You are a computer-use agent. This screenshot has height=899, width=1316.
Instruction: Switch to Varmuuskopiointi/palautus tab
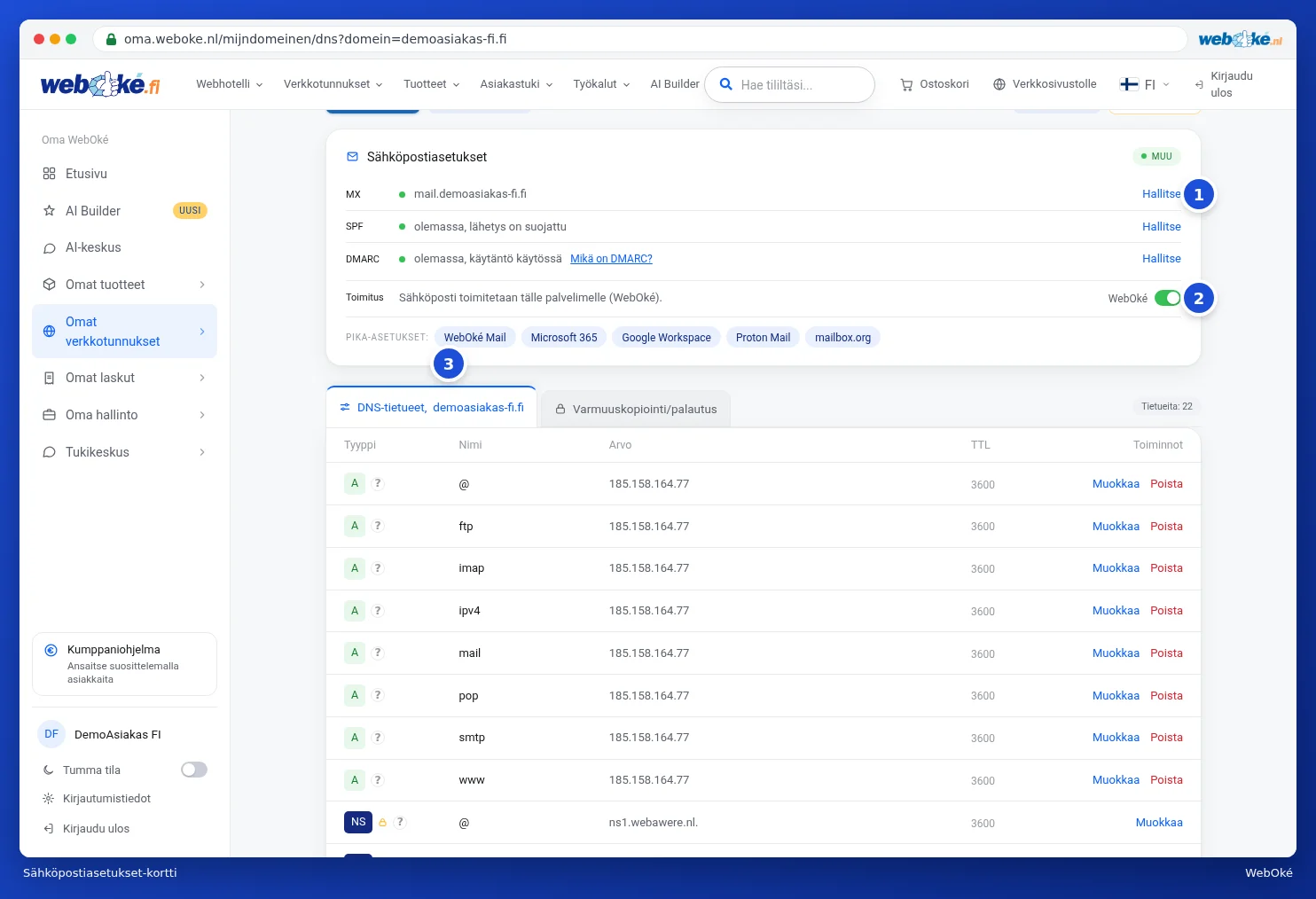pos(636,409)
